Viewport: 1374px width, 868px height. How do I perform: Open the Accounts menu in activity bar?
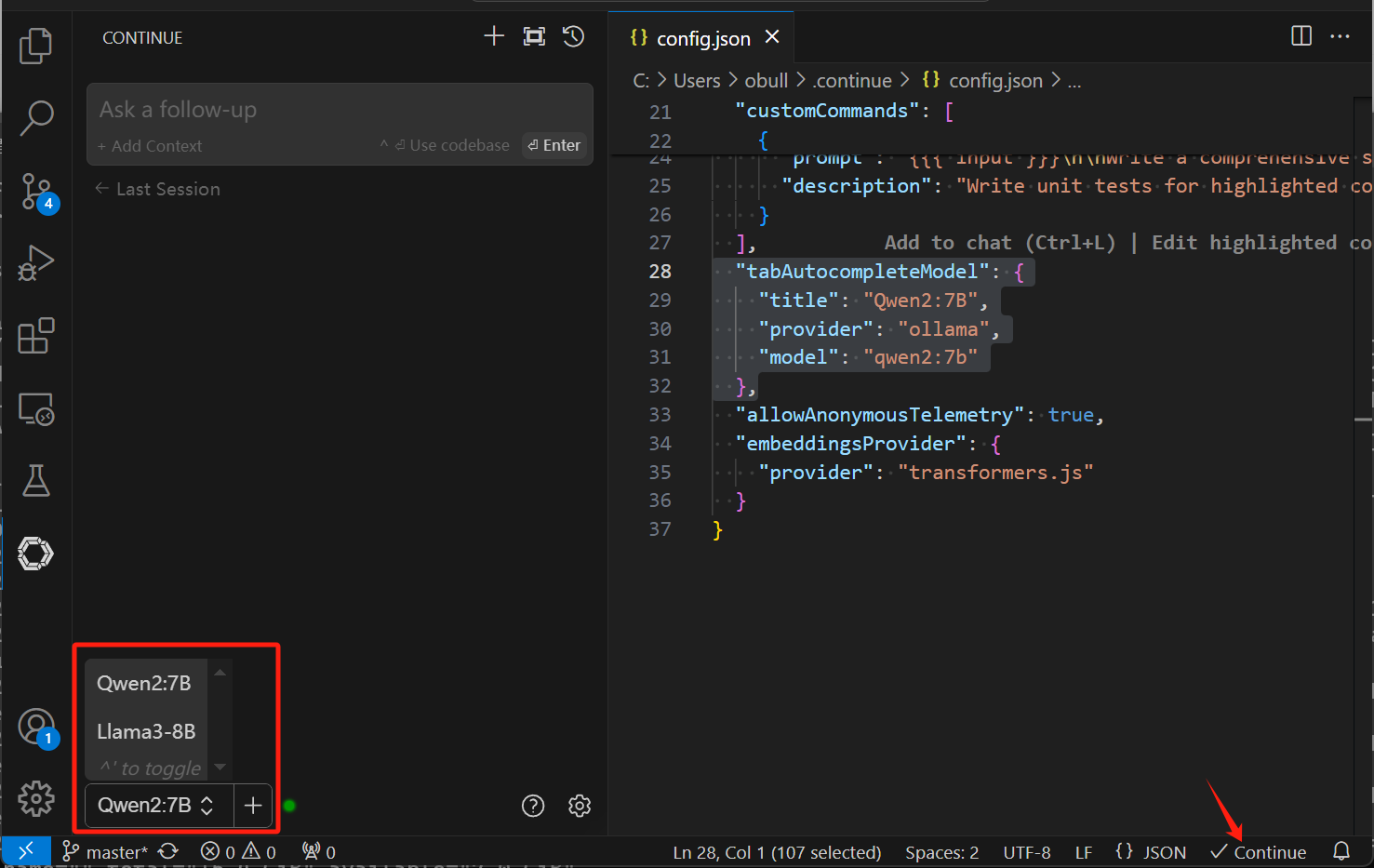37,728
